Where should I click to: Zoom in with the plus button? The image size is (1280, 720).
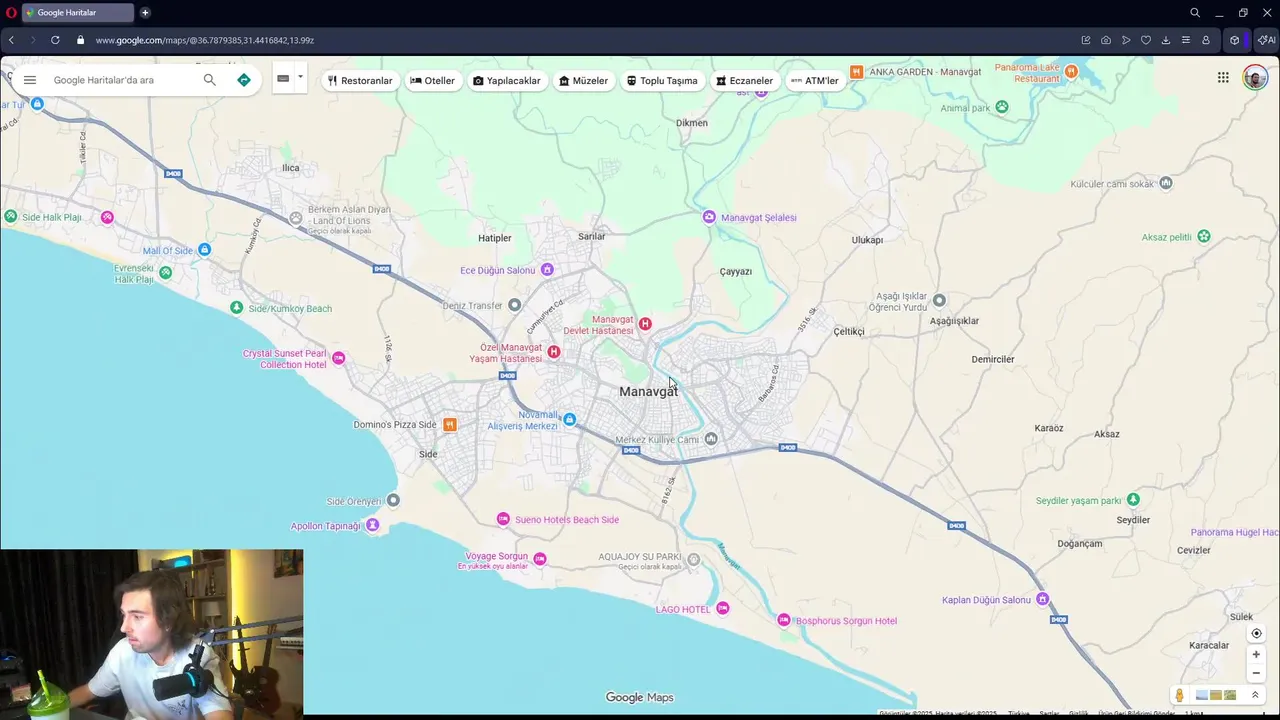pos(1257,655)
